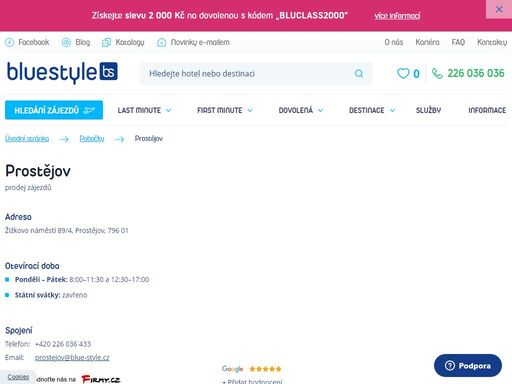This screenshot has height=384, width=512.
Task: Expand the Destinace dropdown chevron
Action: point(392,110)
